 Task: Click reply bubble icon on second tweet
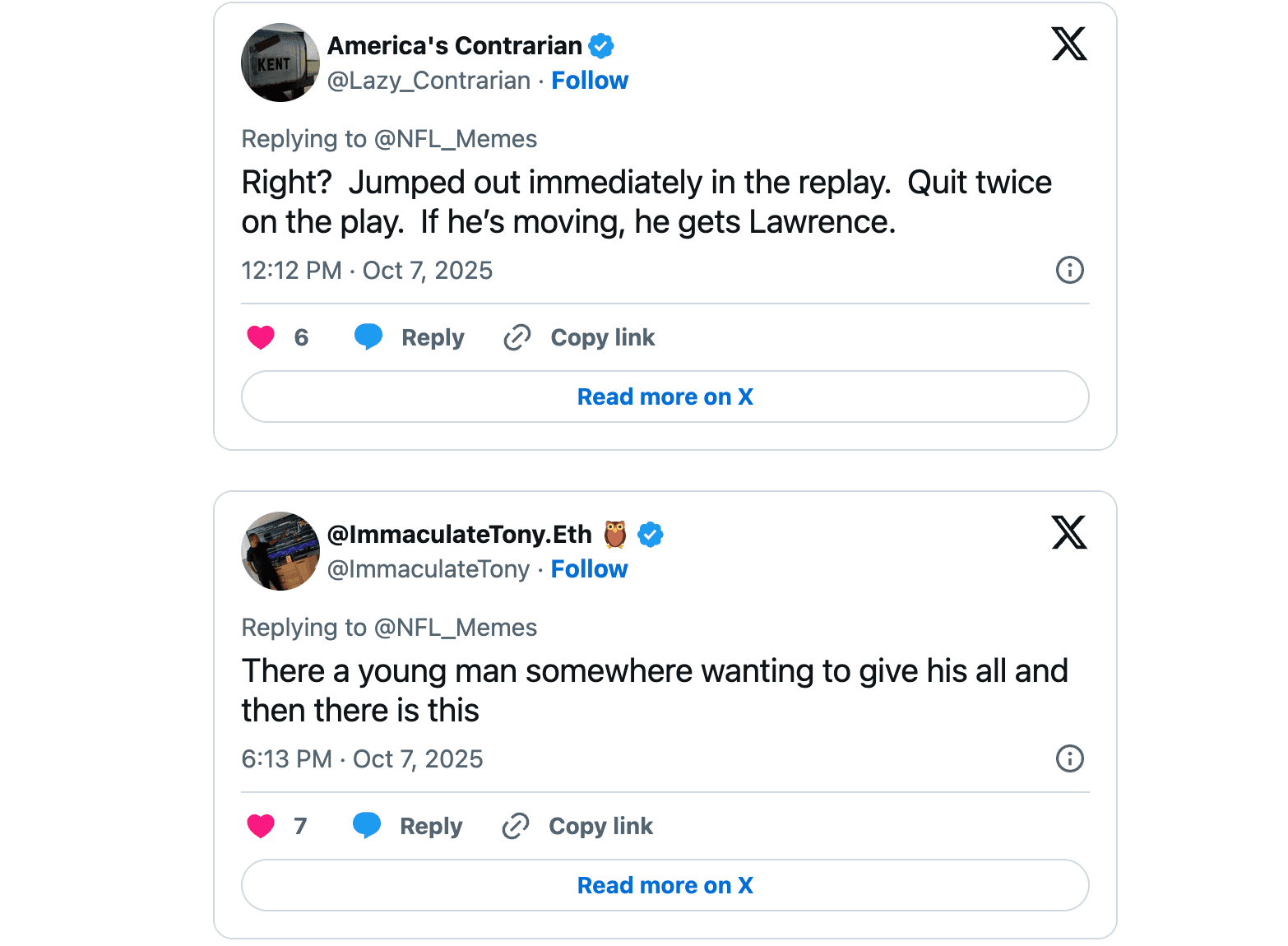coord(367,826)
